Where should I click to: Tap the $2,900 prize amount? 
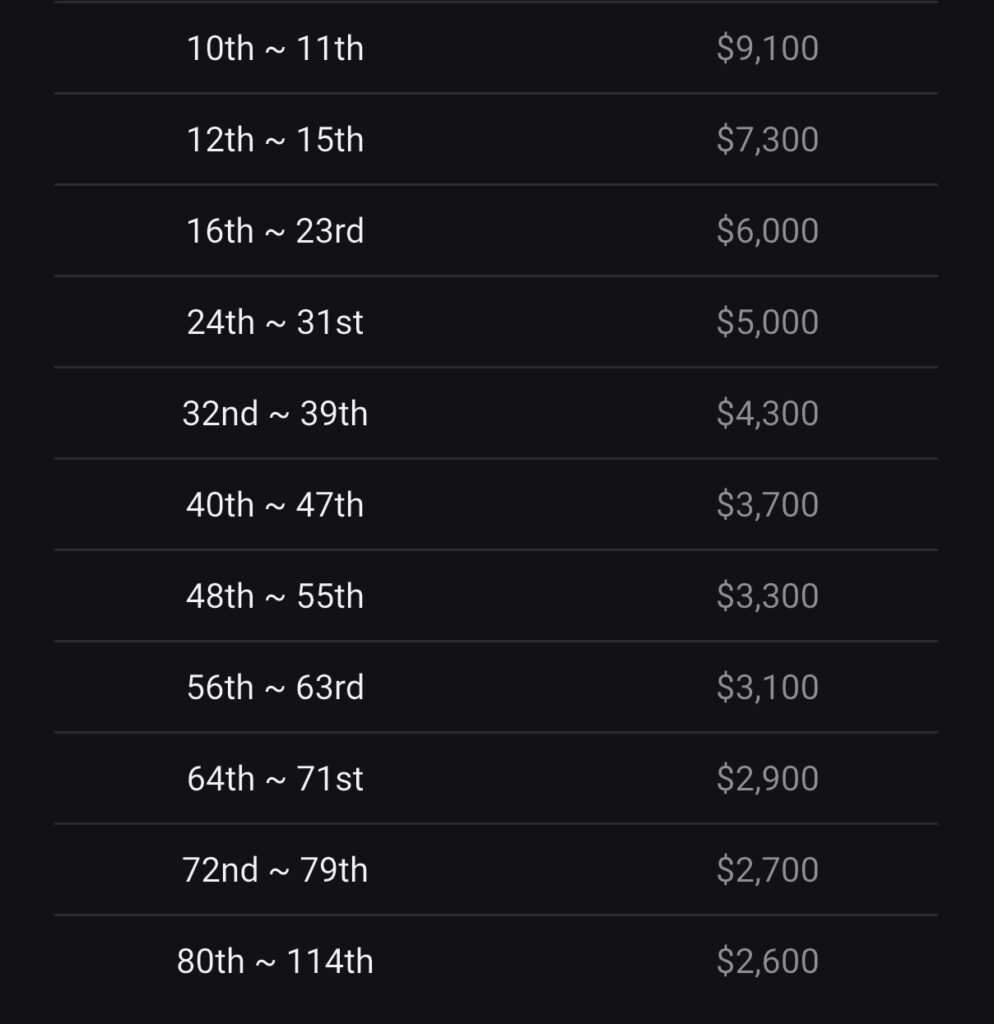pyautogui.click(x=767, y=779)
